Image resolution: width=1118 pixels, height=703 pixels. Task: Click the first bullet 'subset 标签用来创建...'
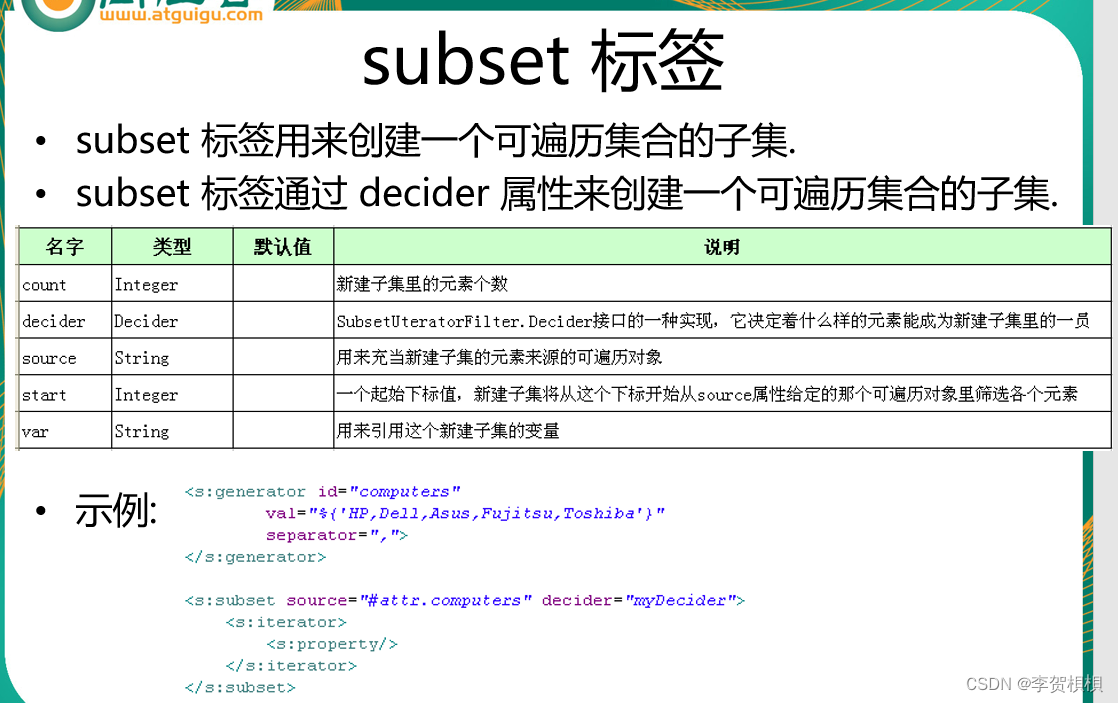pos(435,140)
